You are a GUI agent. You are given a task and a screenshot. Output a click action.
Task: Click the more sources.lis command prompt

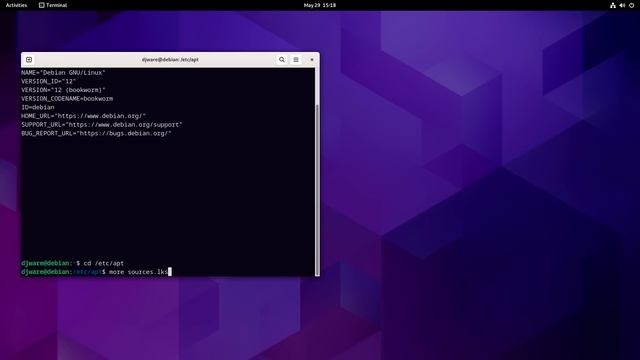[x=96, y=272]
